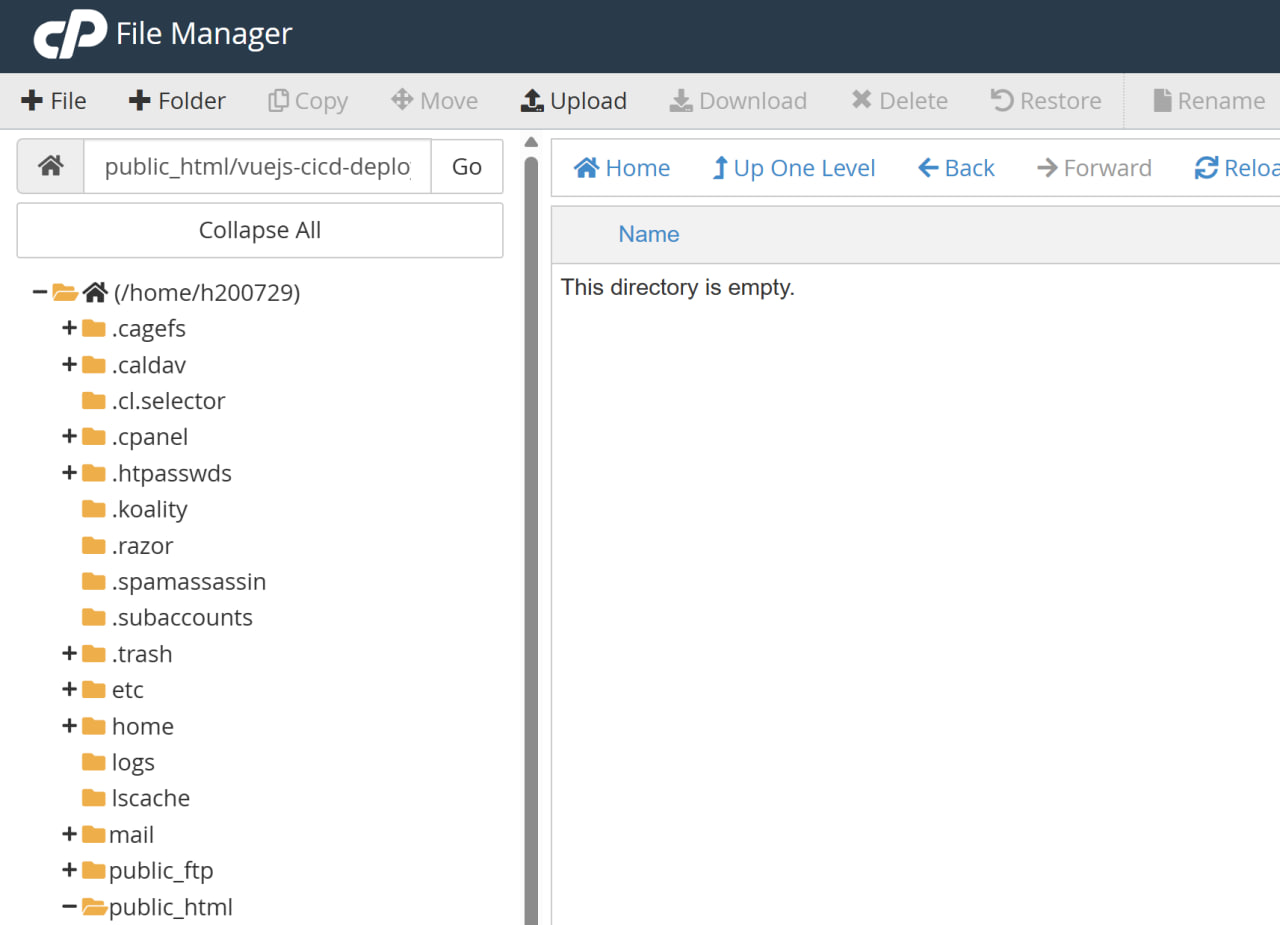The height and width of the screenshot is (925, 1280).
Task: Click the .subaccounts folder icon
Action: point(94,616)
